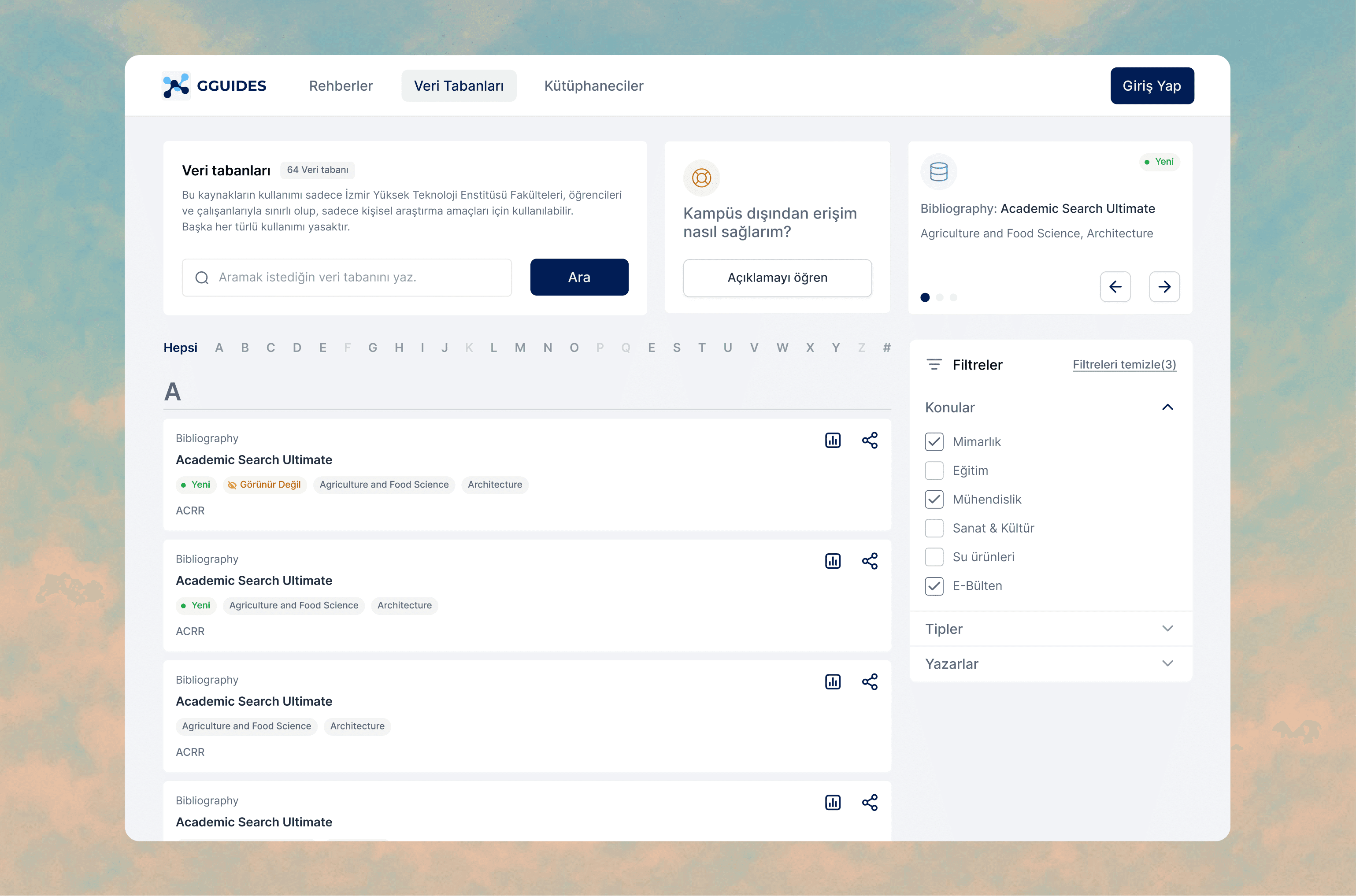The width and height of the screenshot is (1356, 896).
Task: Expand the Tipler filter section
Action: click(x=1167, y=629)
